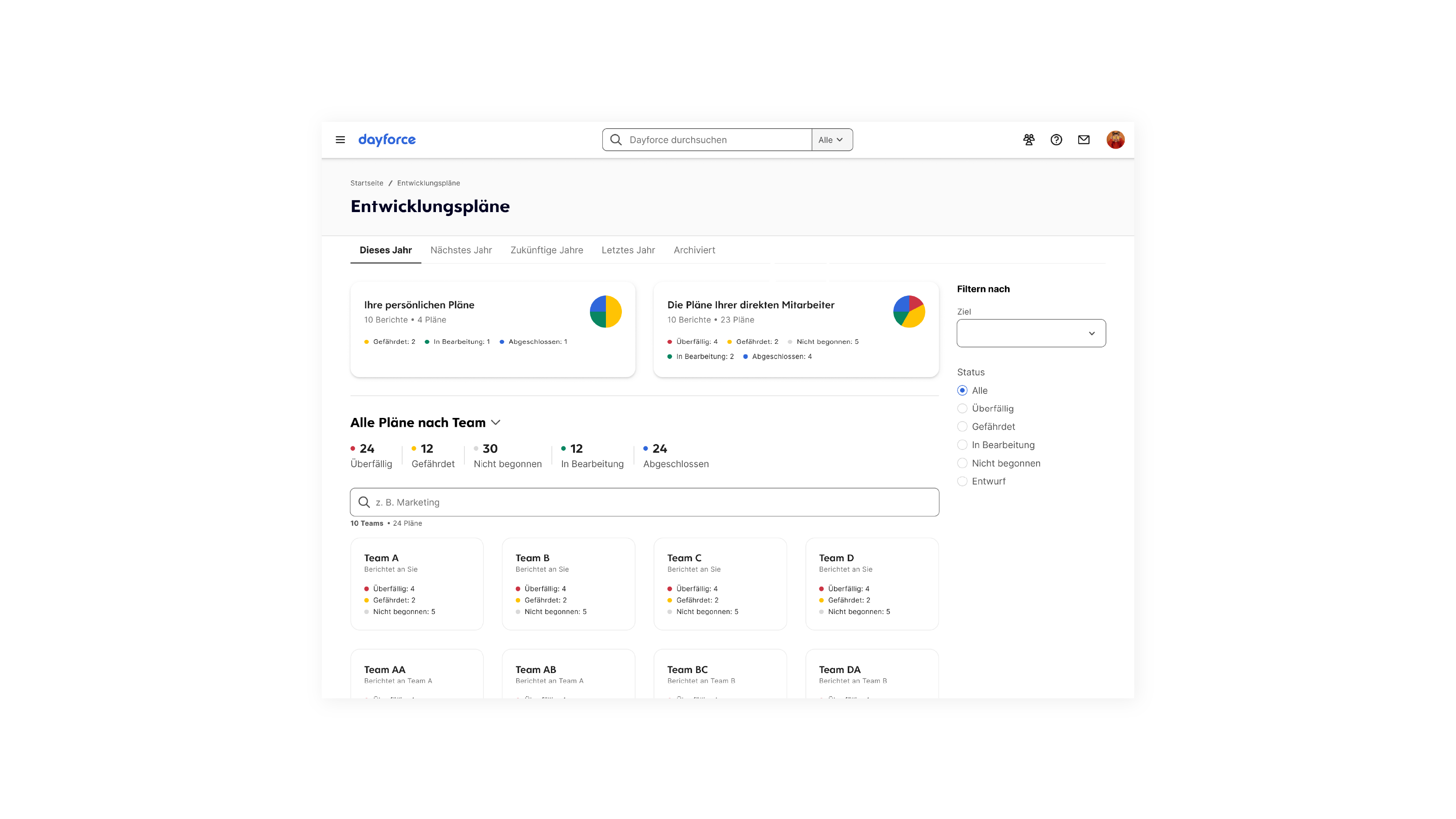Viewport: 1456px width, 819px height.
Task: Click the pie chart in persönlichen Pläne card
Action: click(x=605, y=312)
